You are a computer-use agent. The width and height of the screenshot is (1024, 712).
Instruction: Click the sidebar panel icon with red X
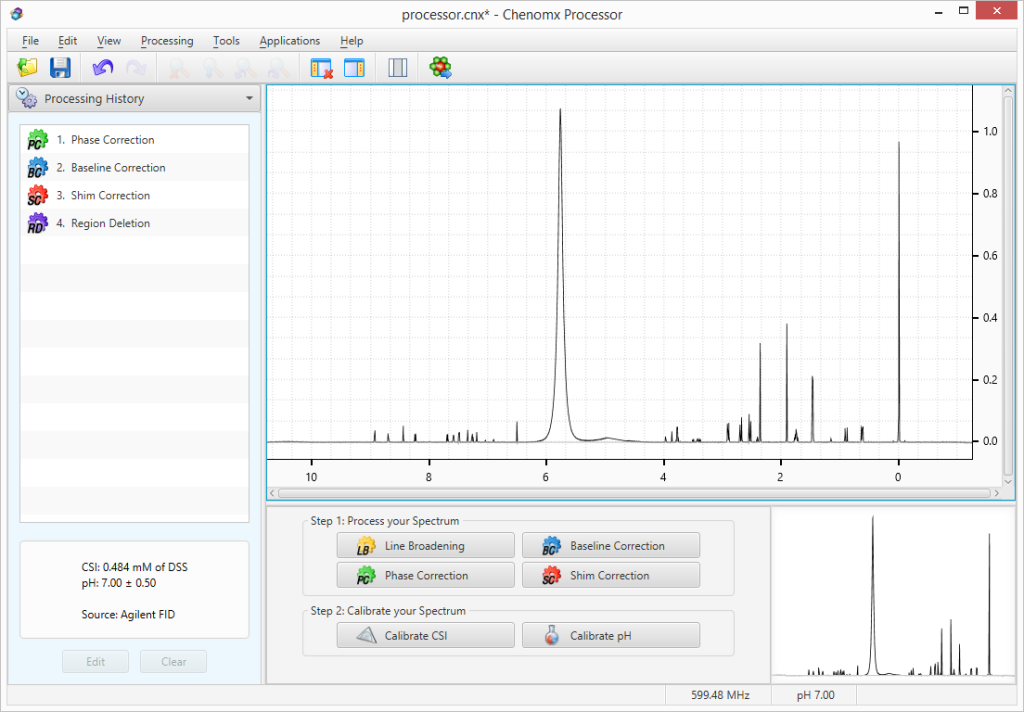(x=321, y=68)
